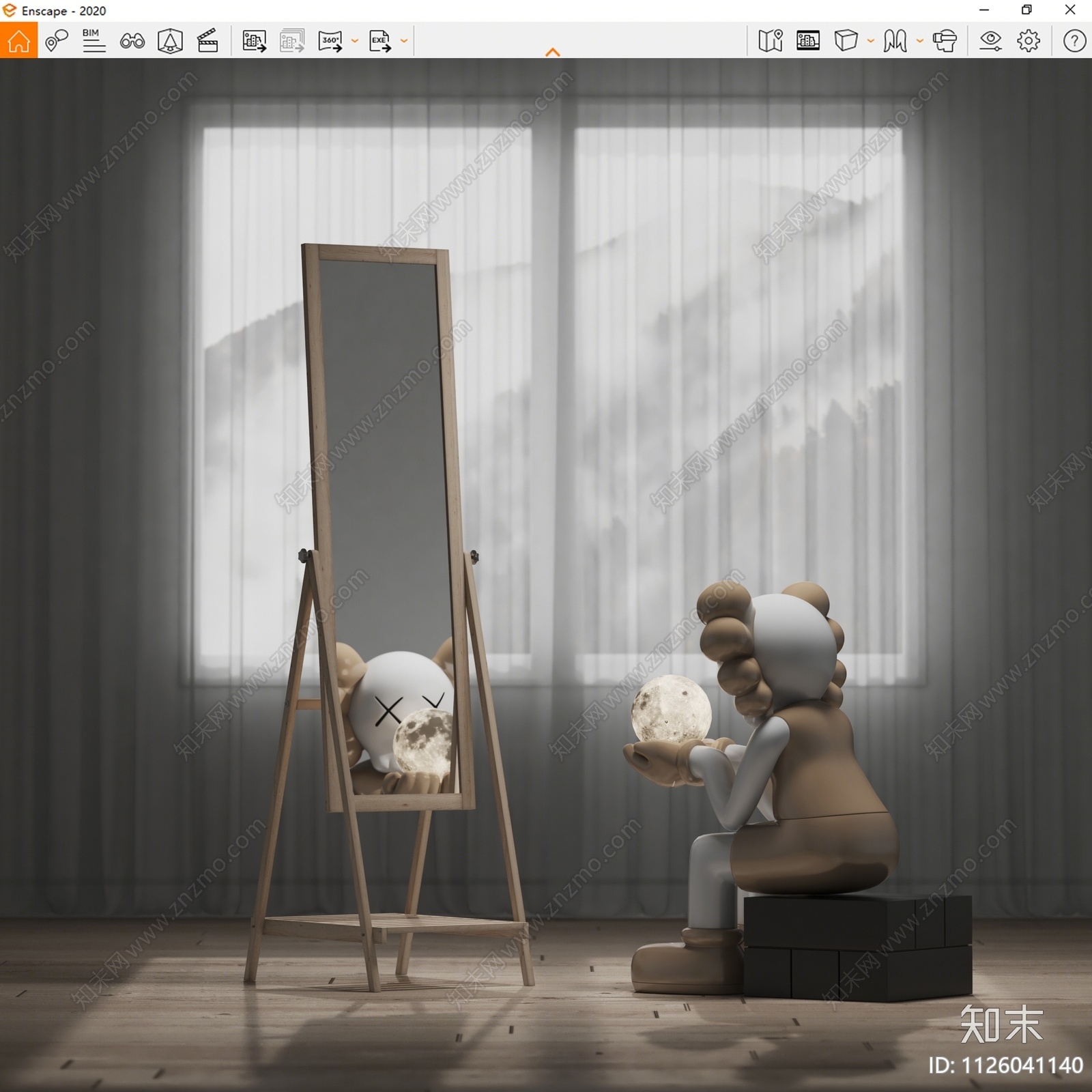The width and height of the screenshot is (1092, 1092).
Task: Expand the EXE export dropdown arrow
Action: click(404, 41)
